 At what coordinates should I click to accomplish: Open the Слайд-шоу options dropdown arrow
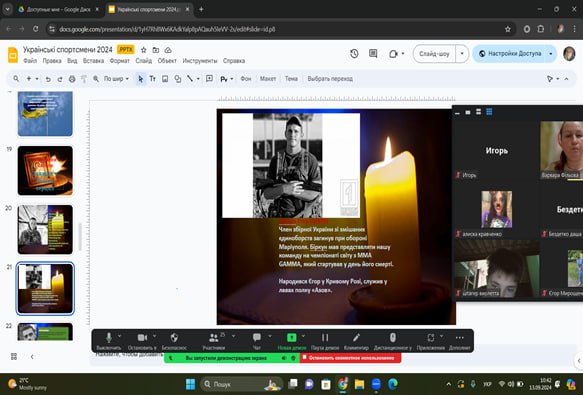point(462,54)
